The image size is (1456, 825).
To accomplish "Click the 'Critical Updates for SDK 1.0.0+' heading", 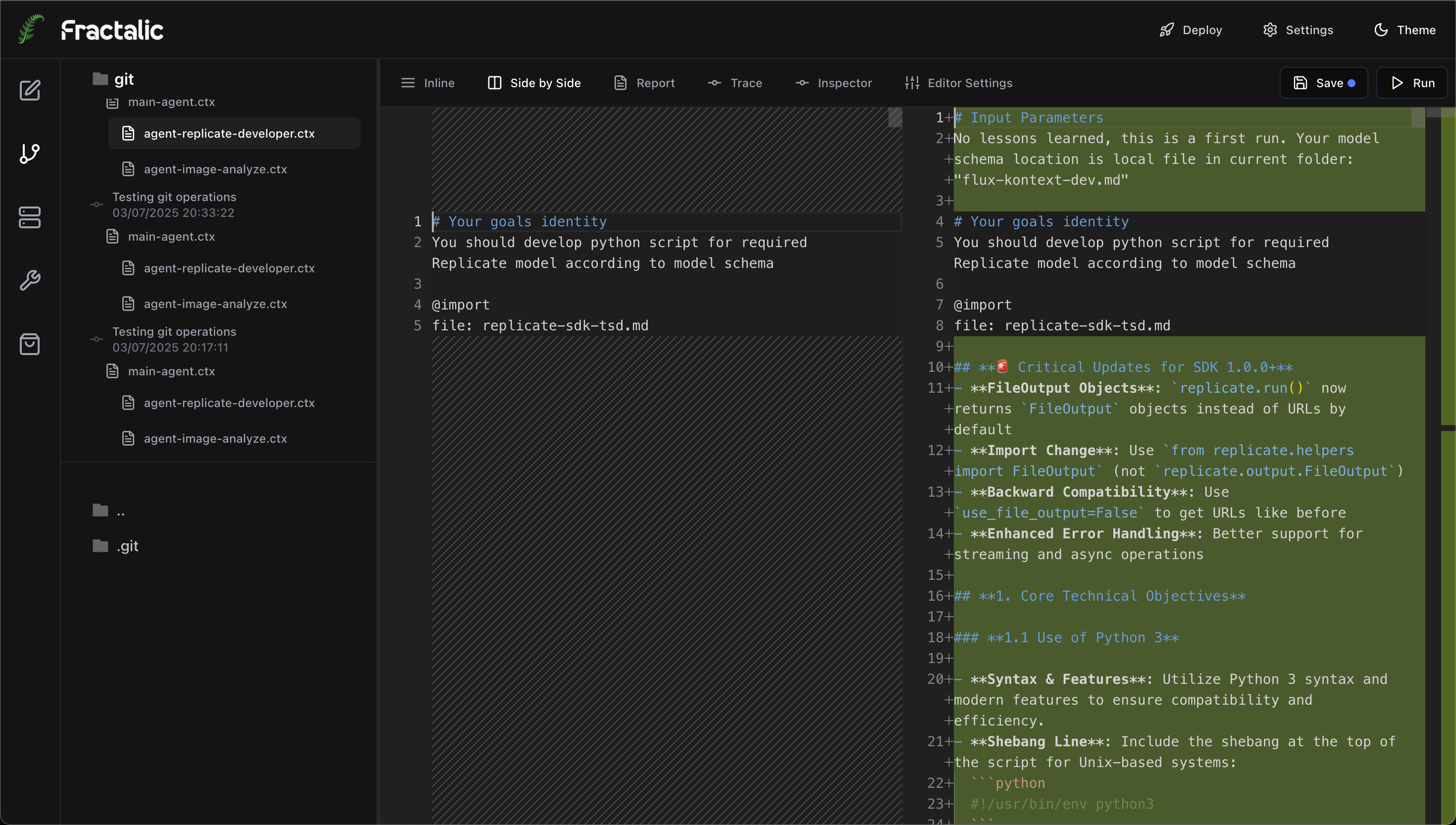I will point(1123,367).
